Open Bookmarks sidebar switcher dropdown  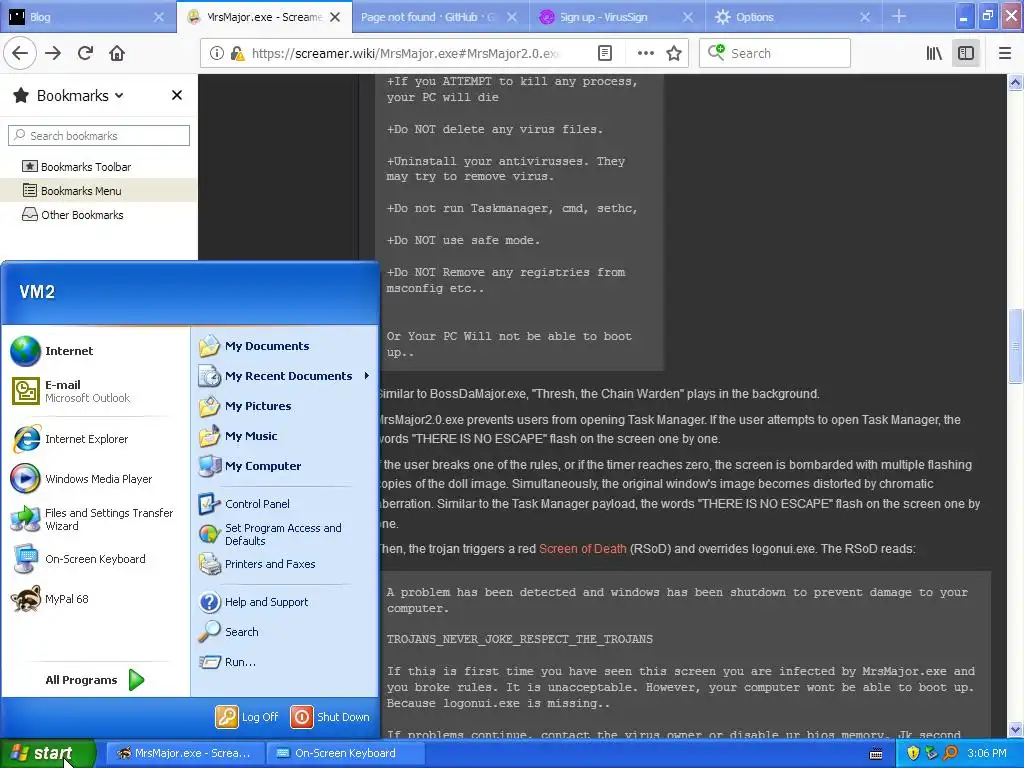pos(80,95)
